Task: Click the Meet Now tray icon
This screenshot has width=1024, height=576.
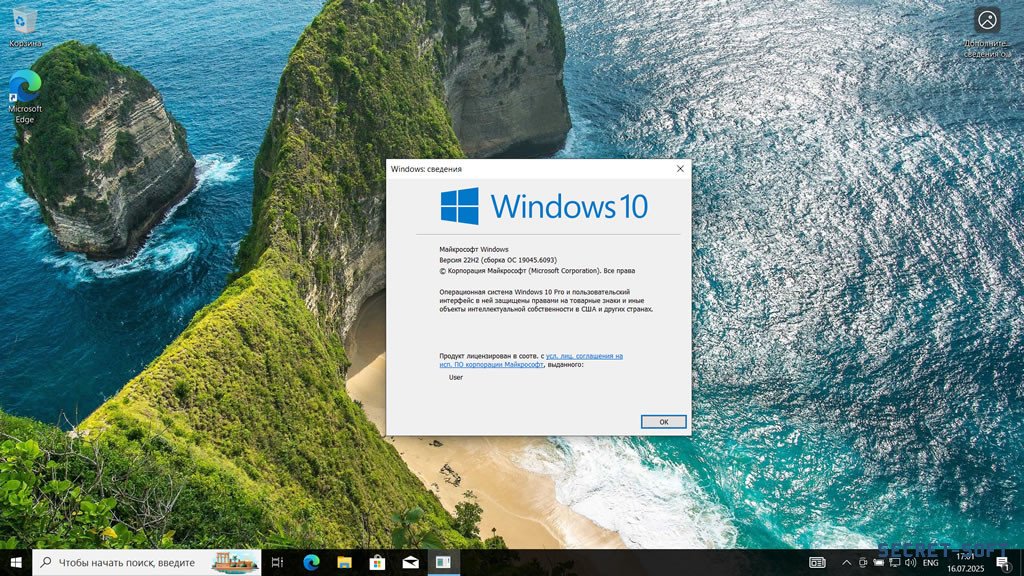Action: pos(863,562)
